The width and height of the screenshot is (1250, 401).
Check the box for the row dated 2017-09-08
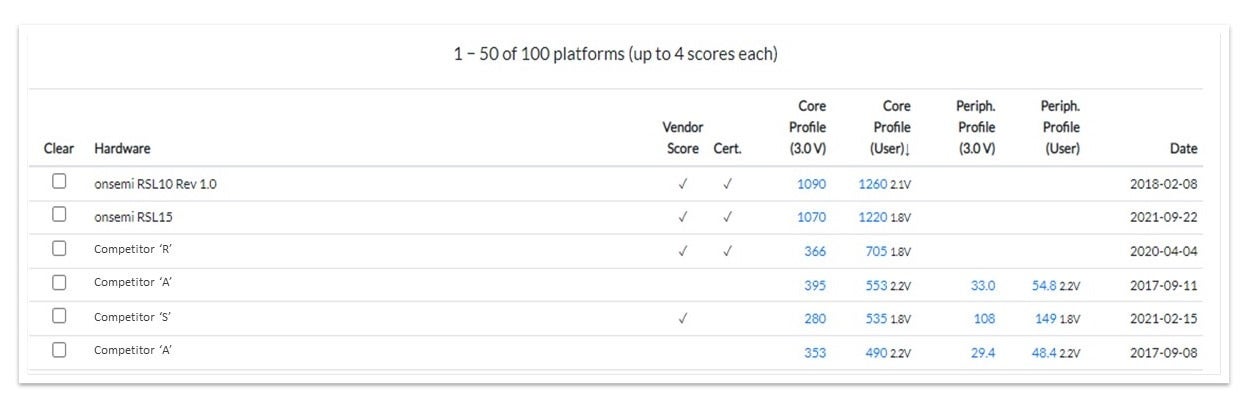[59, 350]
